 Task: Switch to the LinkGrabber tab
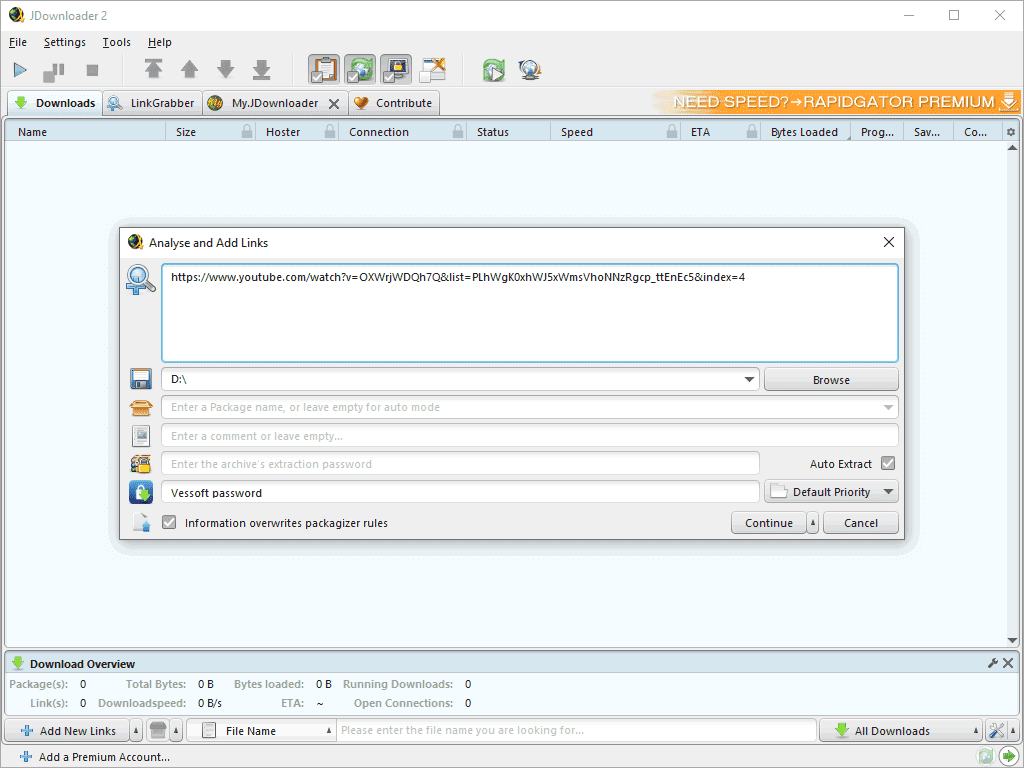(x=151, y=103)
